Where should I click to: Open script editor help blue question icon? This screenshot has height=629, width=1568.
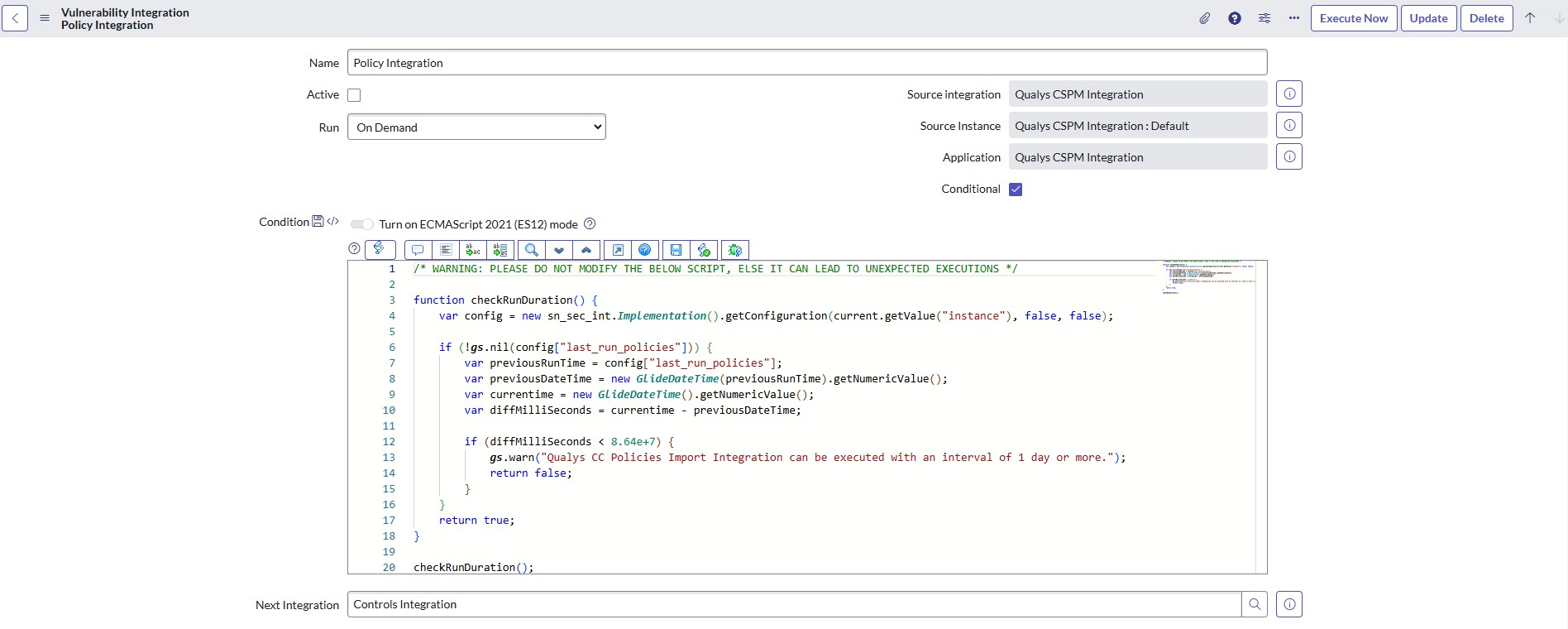coord(645,250)
